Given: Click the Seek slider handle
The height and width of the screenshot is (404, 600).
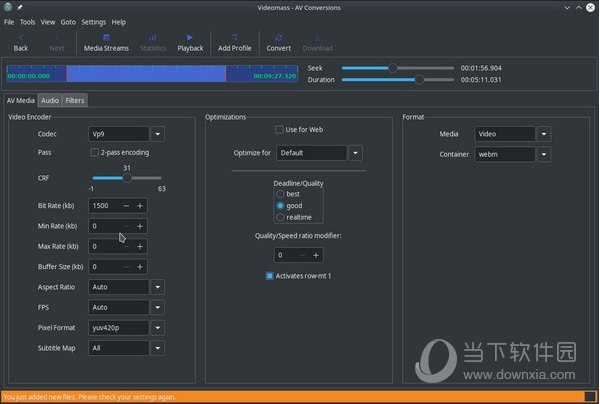Looking at the screenshot, I should click(x=393, y=68).
